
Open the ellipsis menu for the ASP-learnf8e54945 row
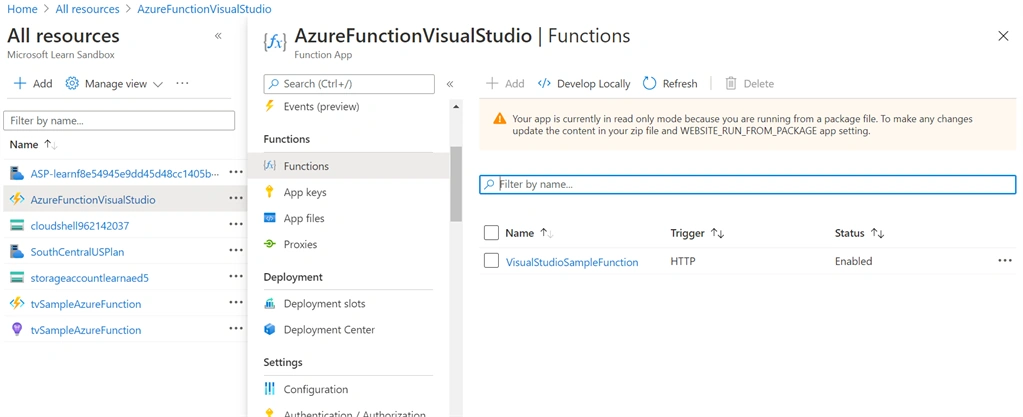[236, 172]
